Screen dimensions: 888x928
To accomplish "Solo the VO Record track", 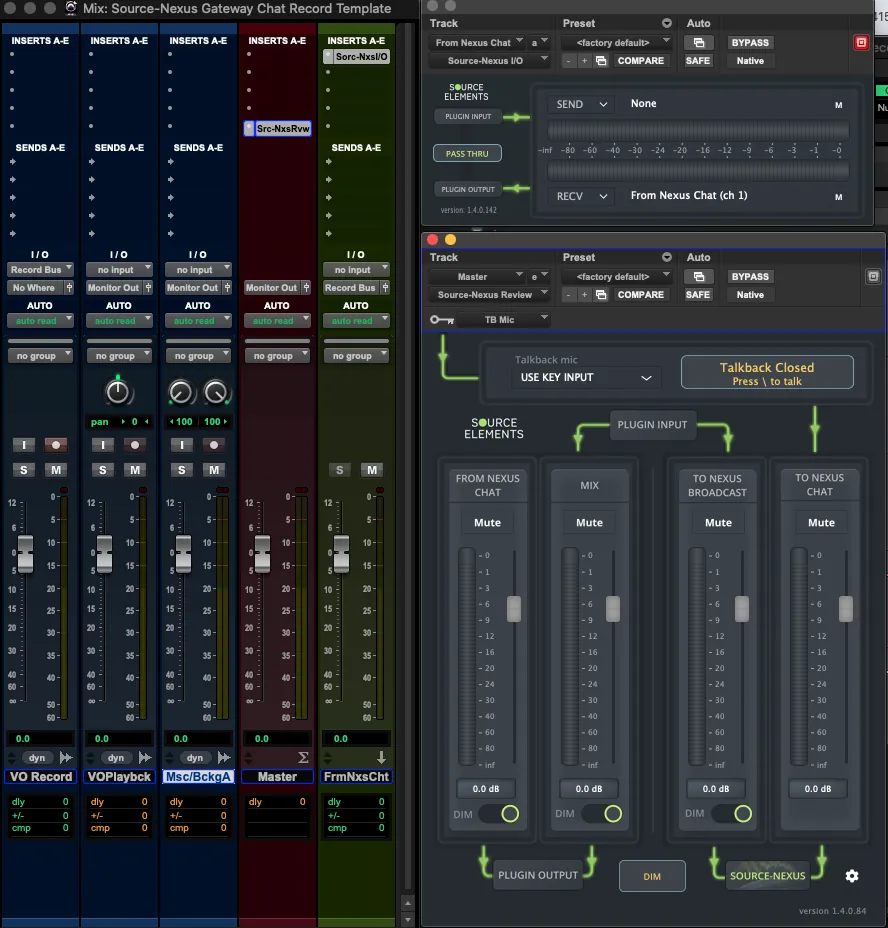I will (x=24, y=470).
